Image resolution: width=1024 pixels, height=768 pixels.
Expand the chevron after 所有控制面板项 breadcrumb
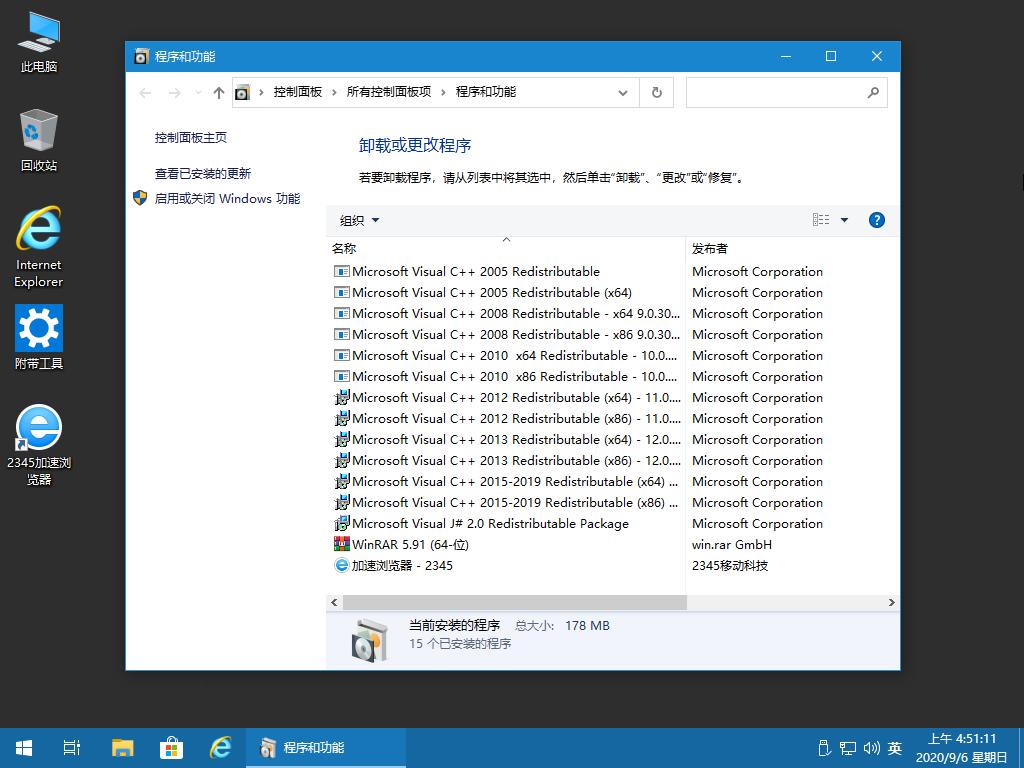443,92
